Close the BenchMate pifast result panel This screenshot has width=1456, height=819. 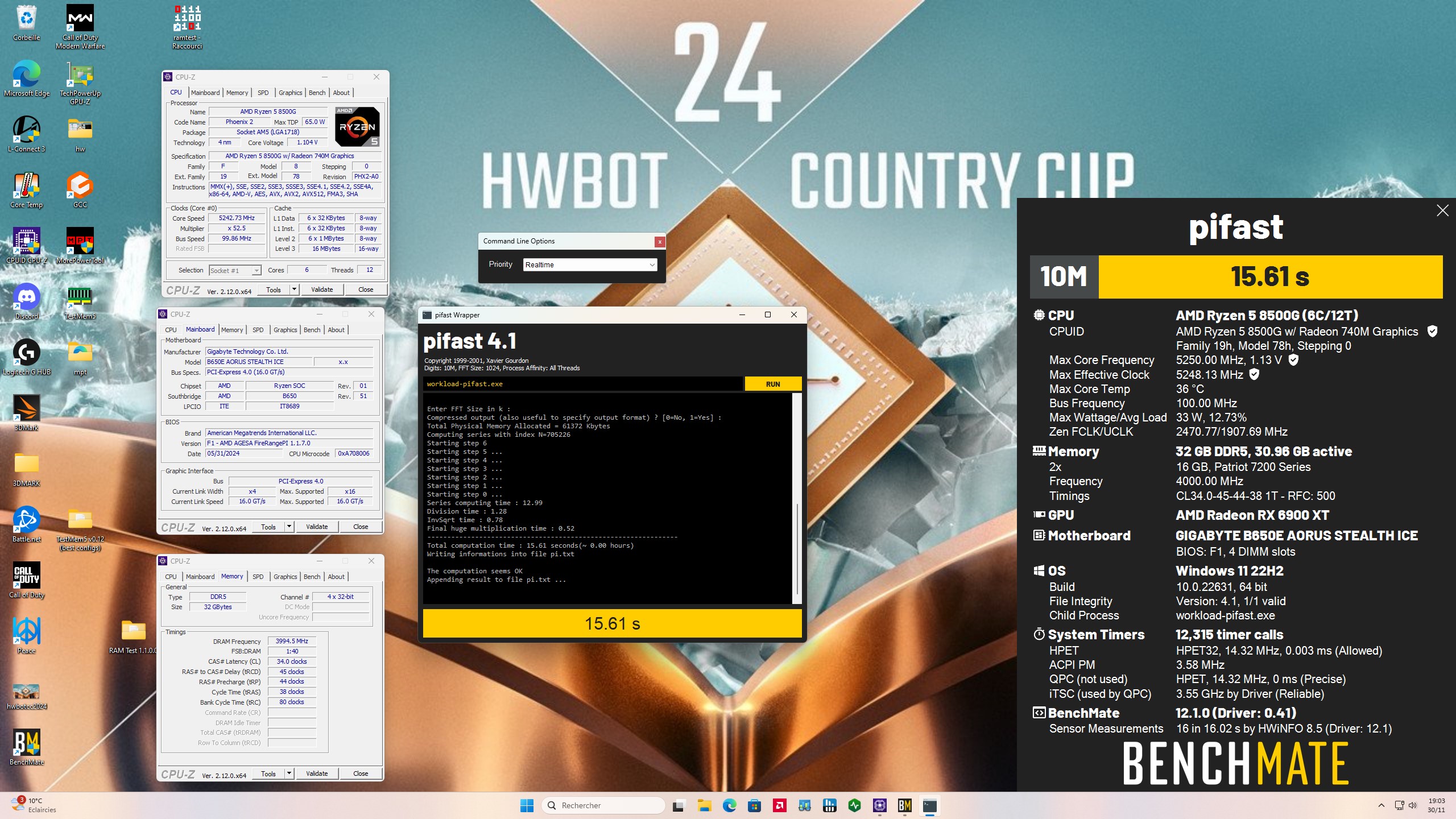click(x=1442, y=210)
